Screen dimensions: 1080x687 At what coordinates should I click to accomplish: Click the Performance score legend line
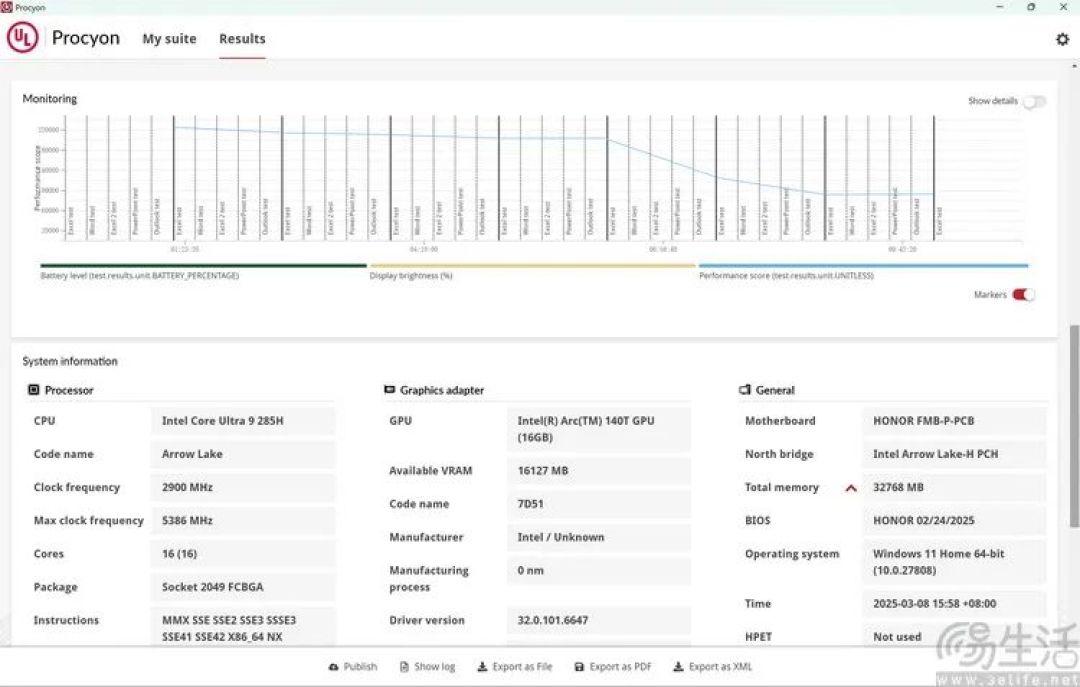pos(864,265)
